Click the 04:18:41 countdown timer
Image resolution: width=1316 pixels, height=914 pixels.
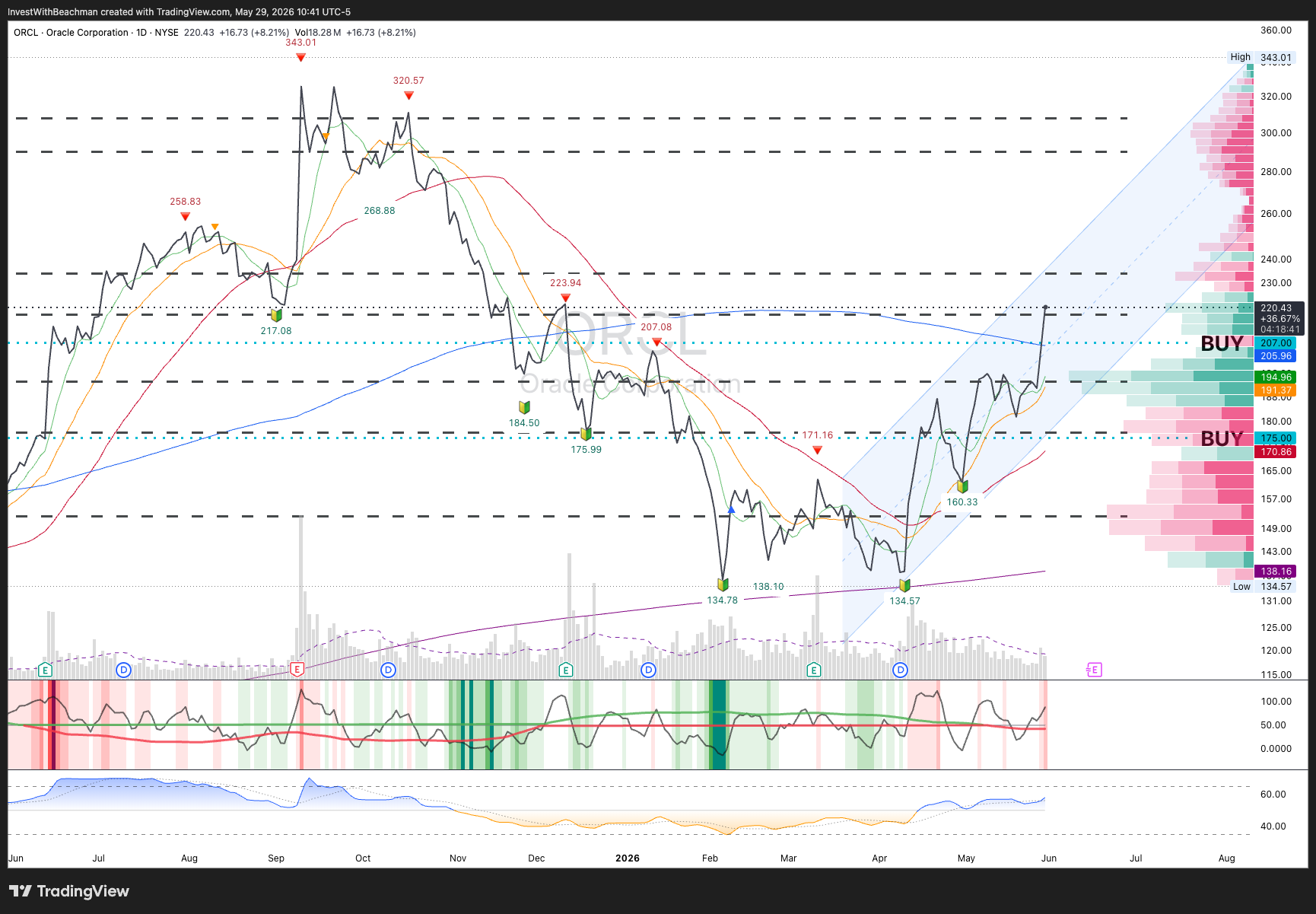(1280, 330)
